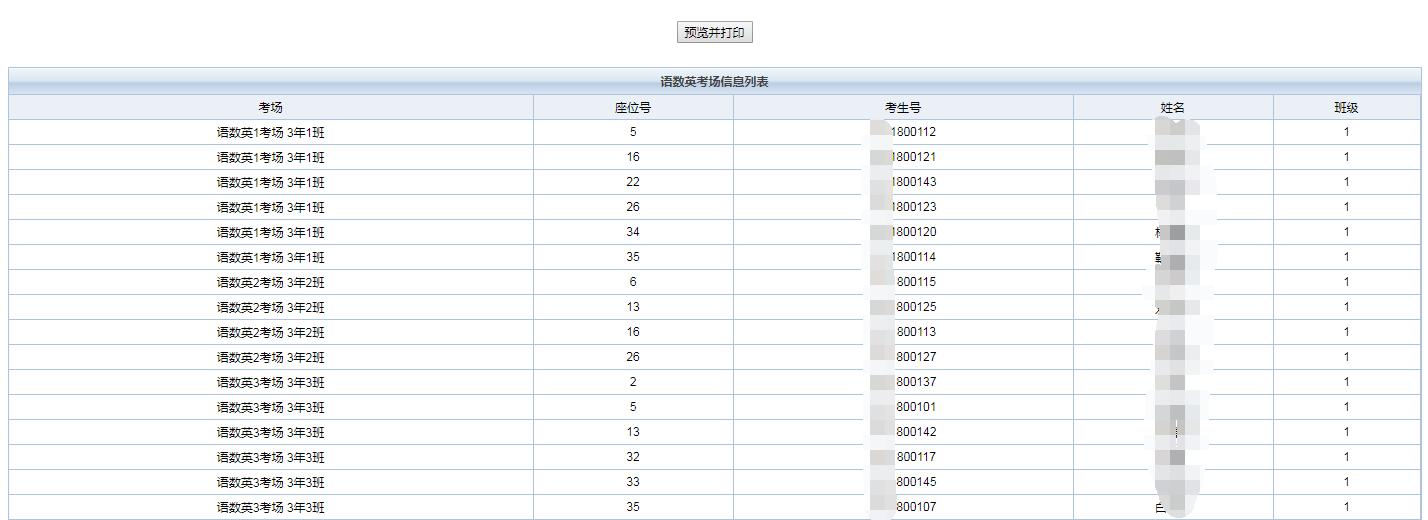Click the 姓名 column header

pyautogui.click(x=1173, y=108)
